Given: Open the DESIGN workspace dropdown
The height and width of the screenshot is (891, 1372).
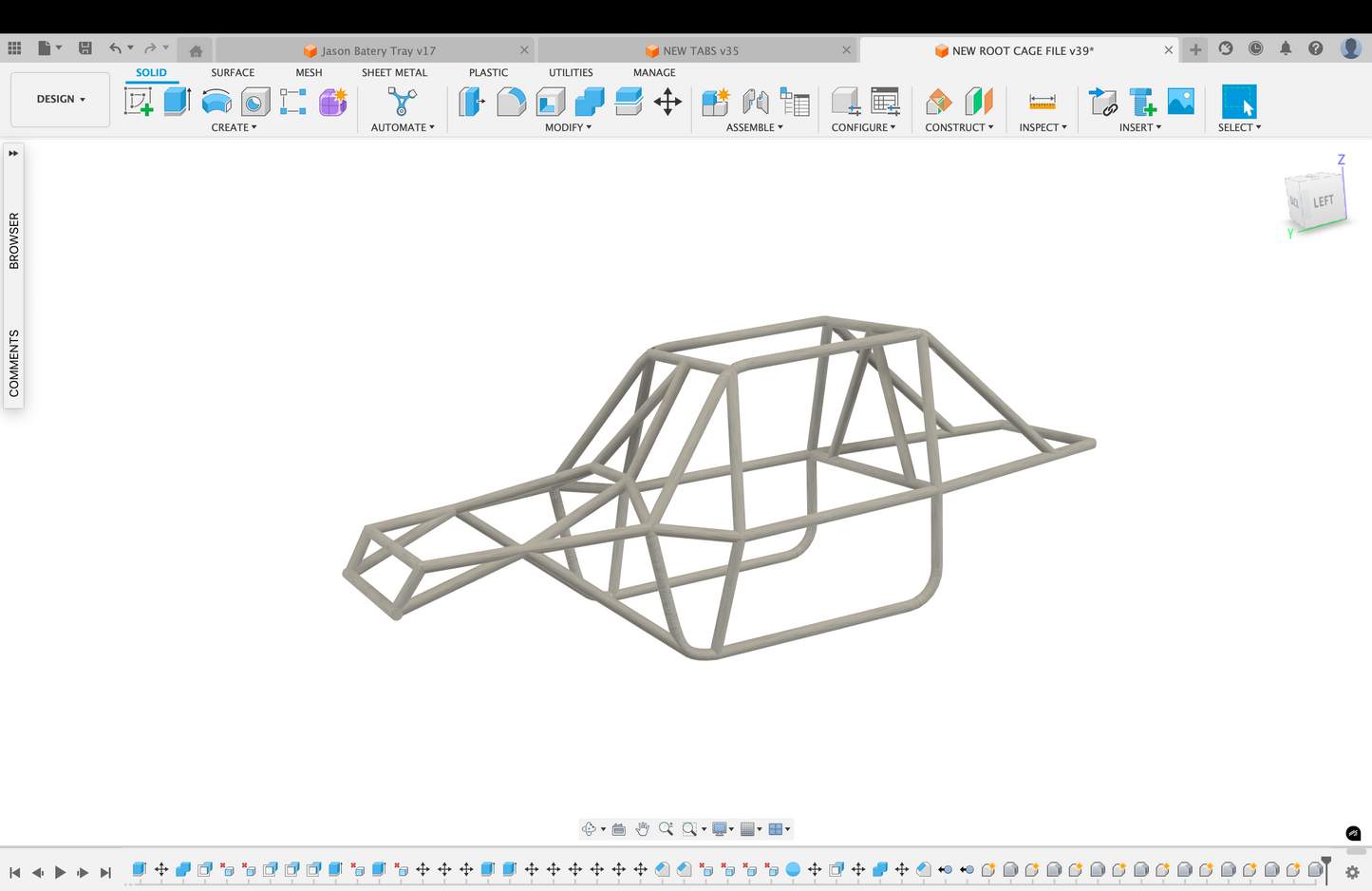Looking at the screenshot, I should tap(61, 99).
